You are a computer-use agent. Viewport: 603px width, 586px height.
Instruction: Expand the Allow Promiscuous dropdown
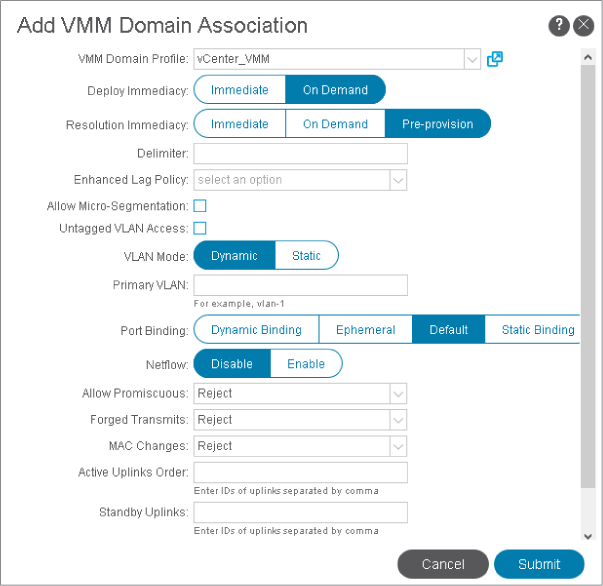coord(398,394)
